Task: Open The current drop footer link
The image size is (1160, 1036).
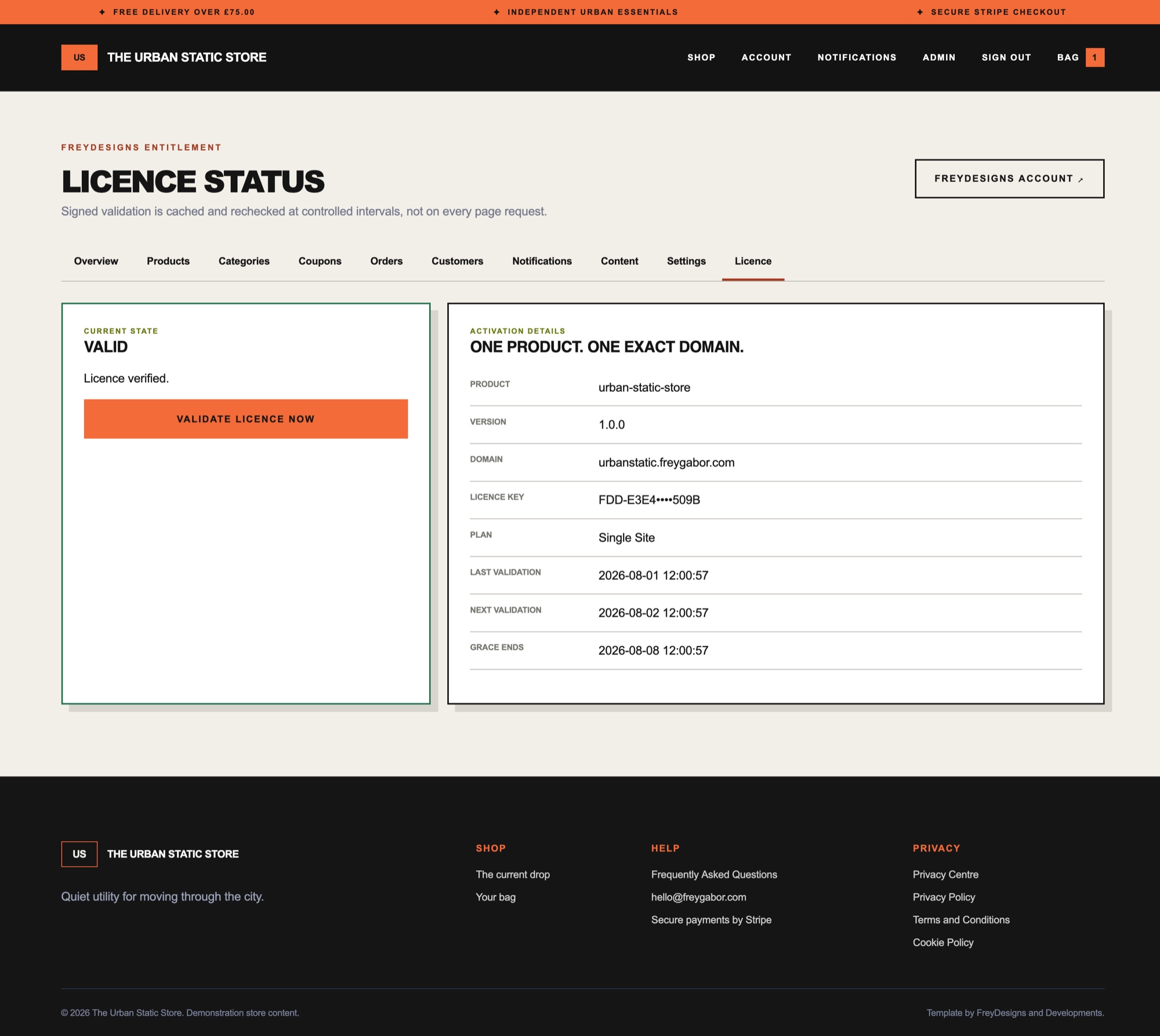Action: click(513, 874)
